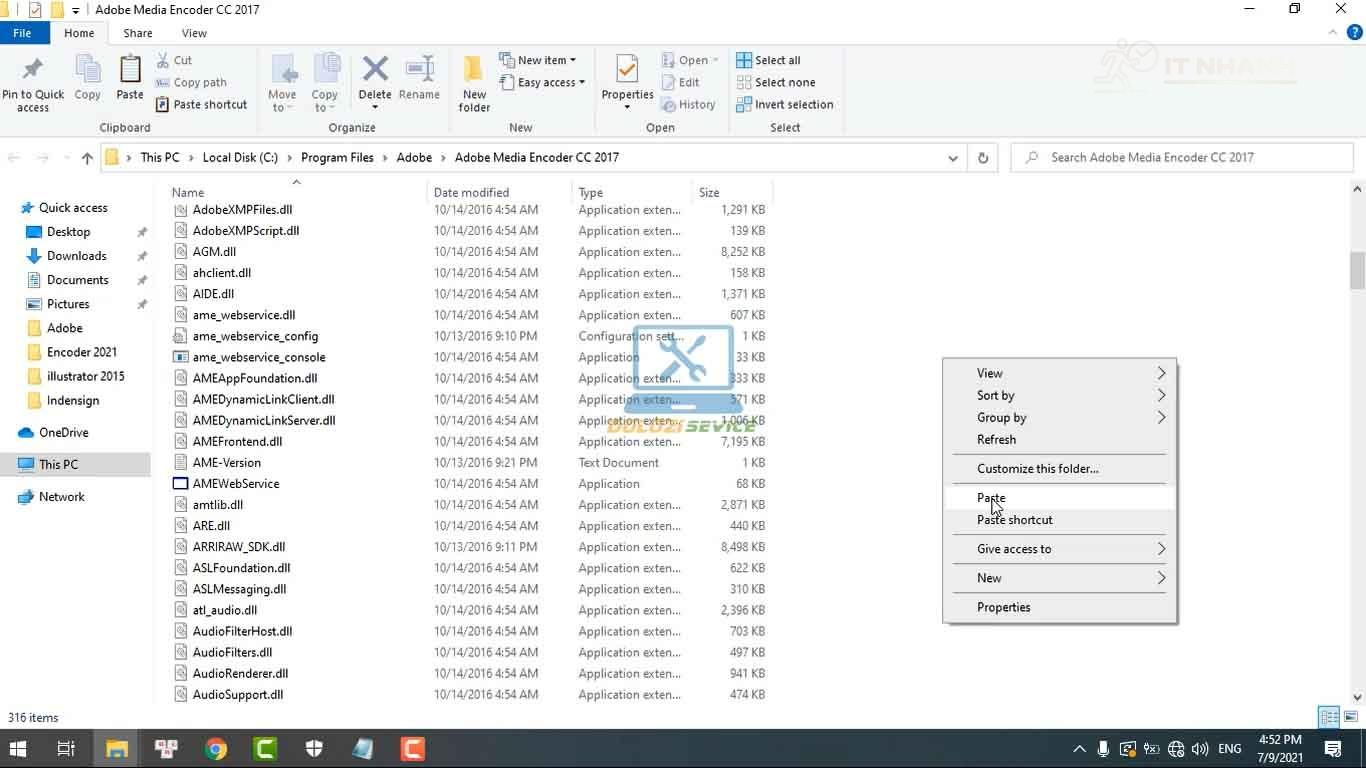The height and width of the screenshot is (768, 1366).
Task: Click the vertical scrollbar thumb
Action: pos(1357,269)
